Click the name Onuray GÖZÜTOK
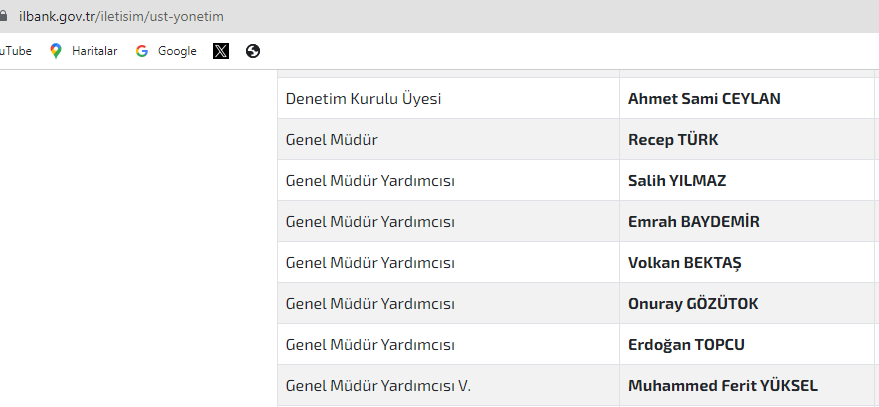879x407 pixels. [693, 303]
